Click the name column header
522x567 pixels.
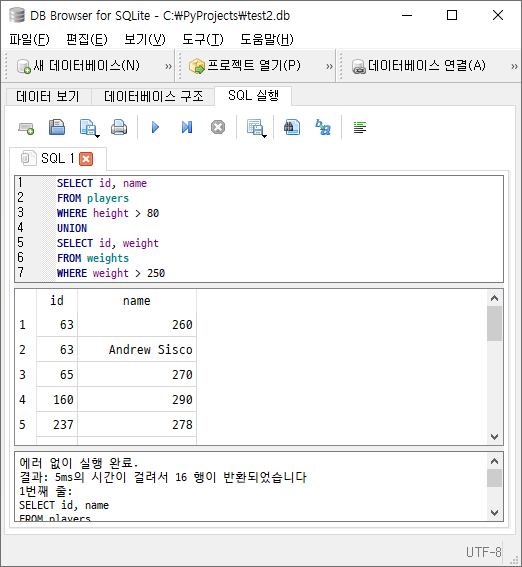(137, 300)
